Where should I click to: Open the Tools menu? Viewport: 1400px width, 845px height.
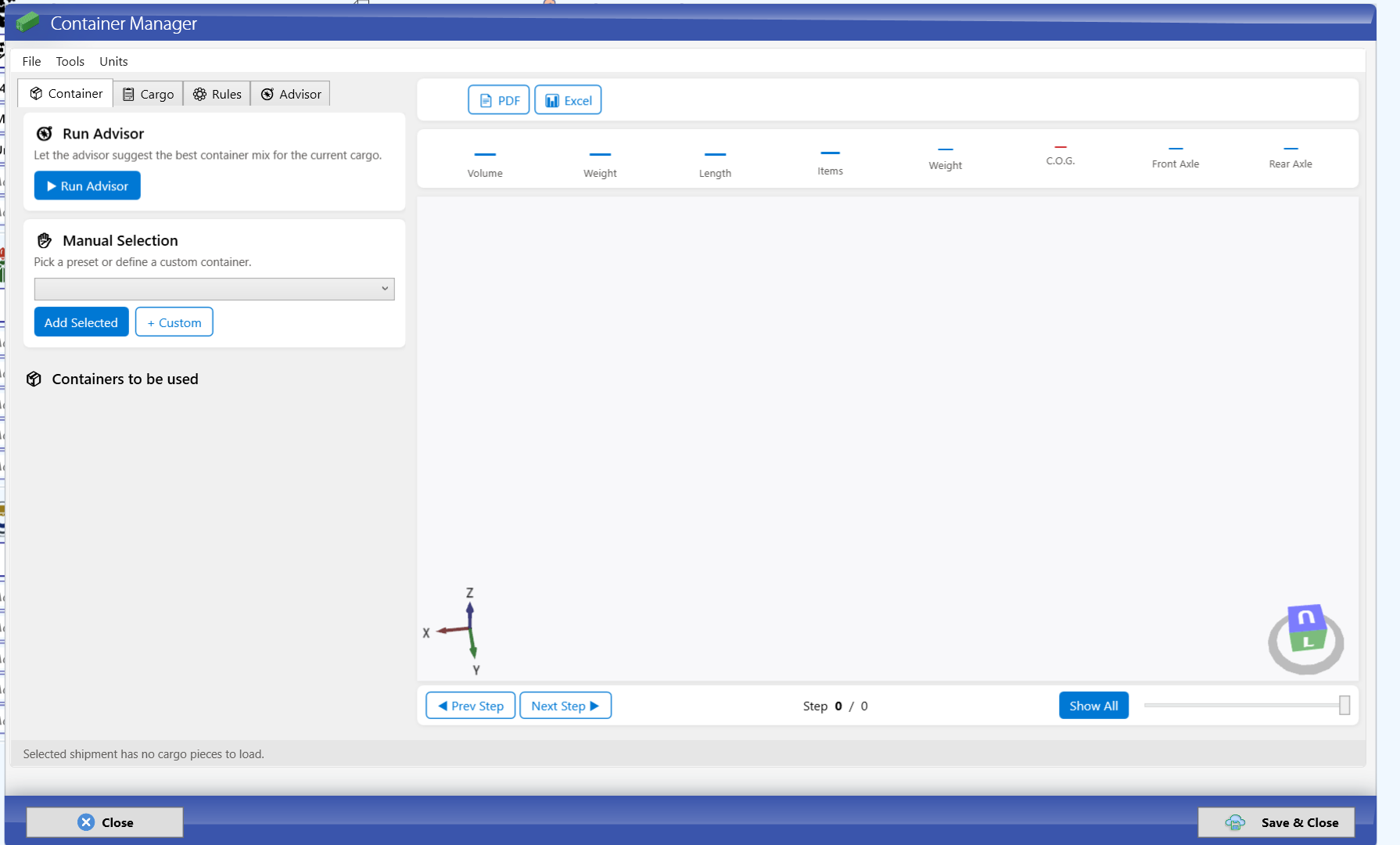70,61
